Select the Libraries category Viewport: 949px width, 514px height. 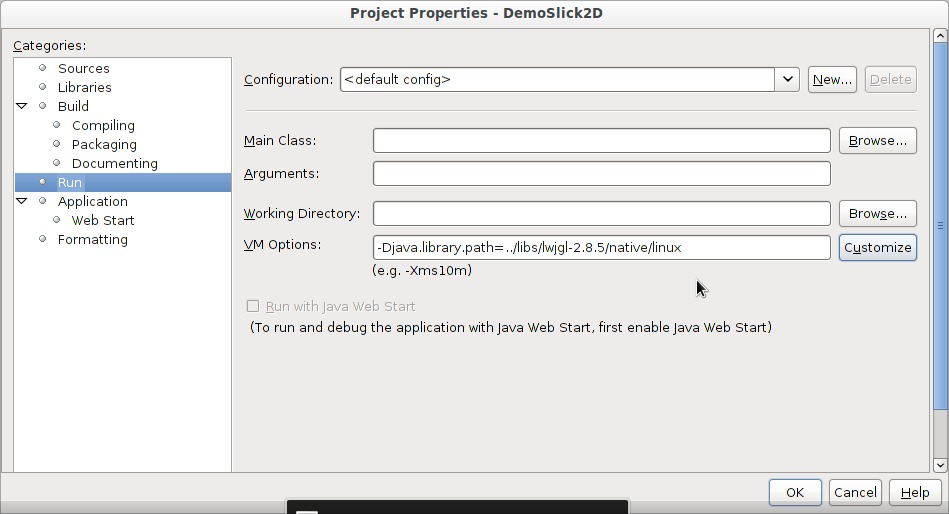[x=84, y=87]
